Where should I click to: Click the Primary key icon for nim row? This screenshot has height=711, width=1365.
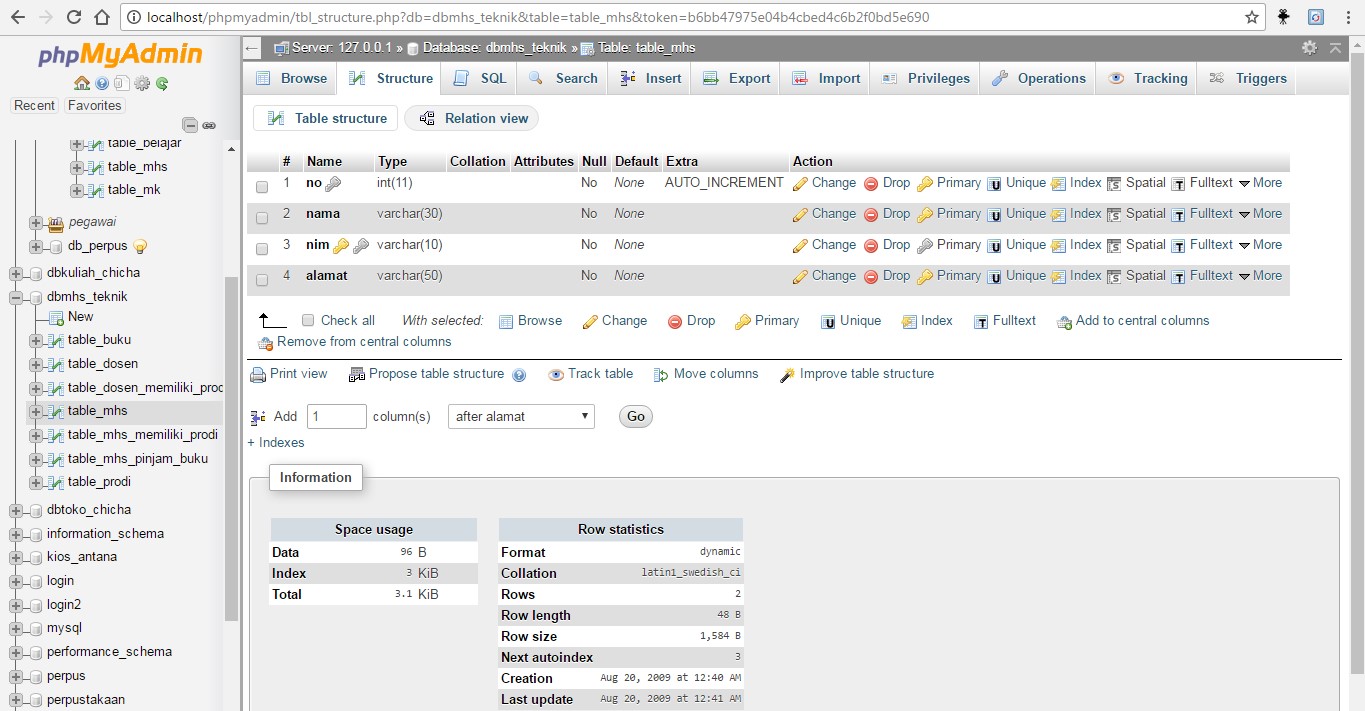tap(925, 245)
